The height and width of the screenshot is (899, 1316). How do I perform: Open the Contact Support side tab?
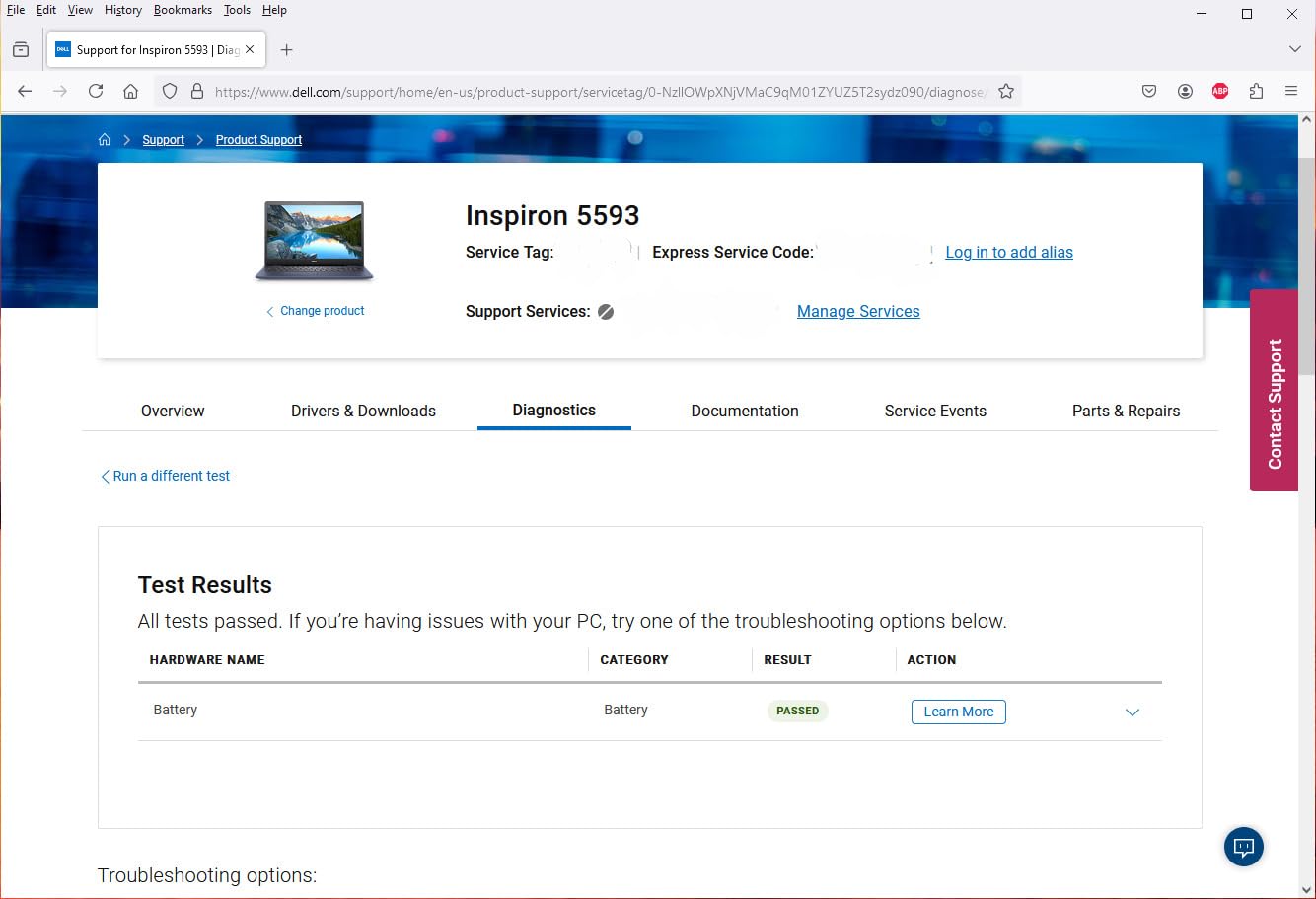[1274, 391]
